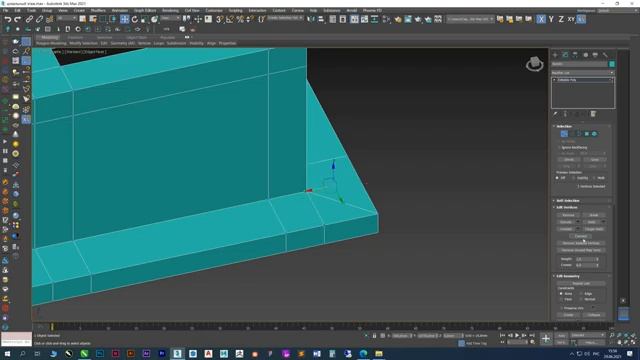
Task: Click the Align tool icon
Action: 321,19
